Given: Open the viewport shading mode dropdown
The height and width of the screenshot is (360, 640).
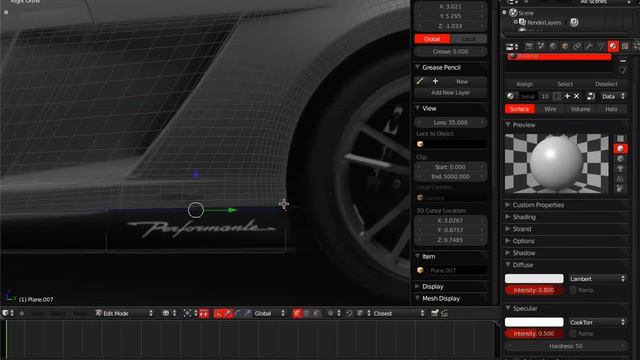Looking at the screenshot, I should [169, 313].
